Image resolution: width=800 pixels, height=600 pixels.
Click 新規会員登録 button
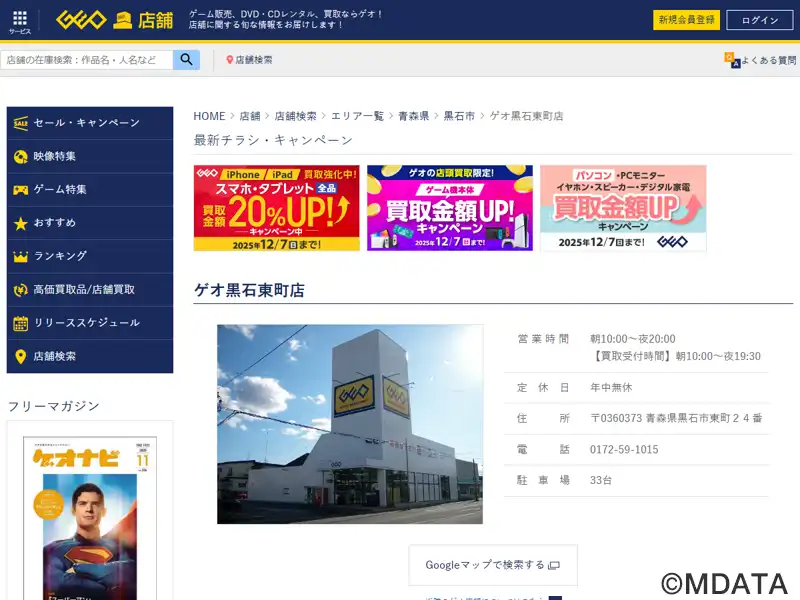click(x=686, y=20)
